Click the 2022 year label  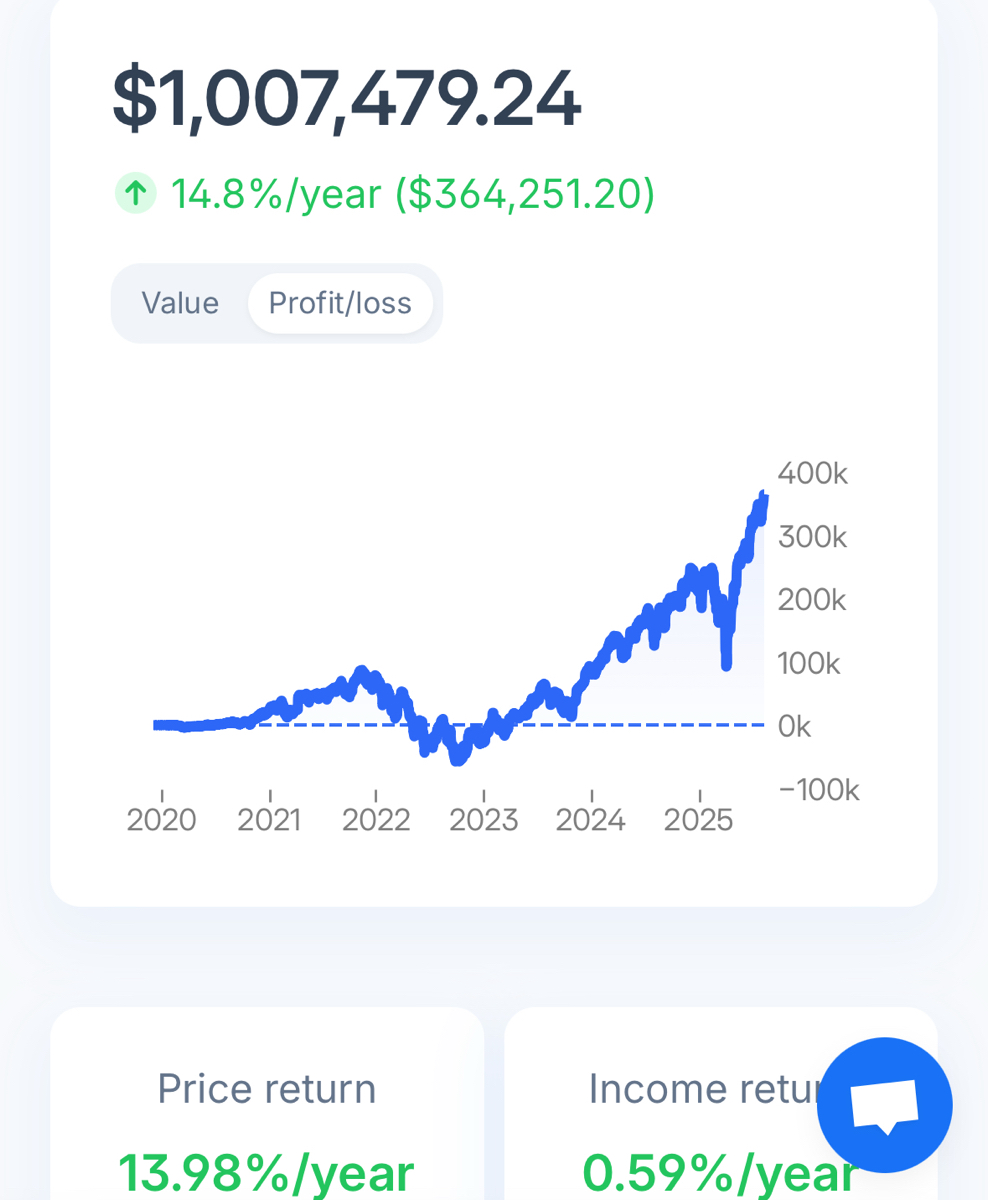[376, 820]
